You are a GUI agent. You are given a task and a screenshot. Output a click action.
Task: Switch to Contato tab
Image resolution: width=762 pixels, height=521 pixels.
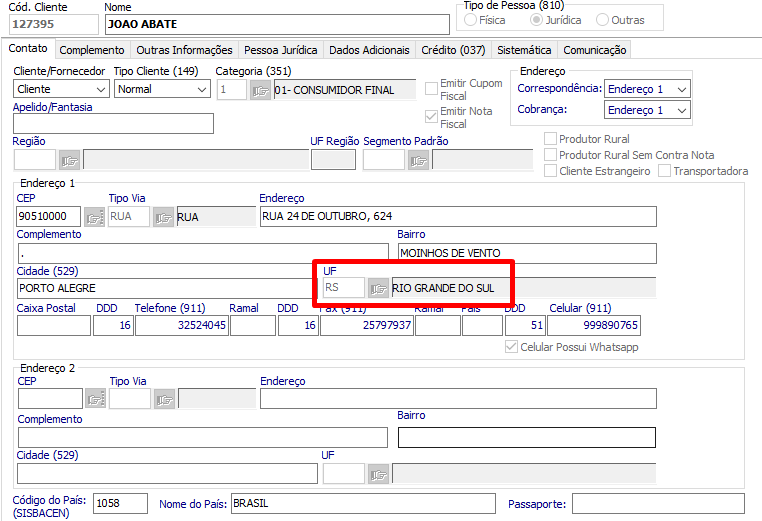(x=28, y=48)
